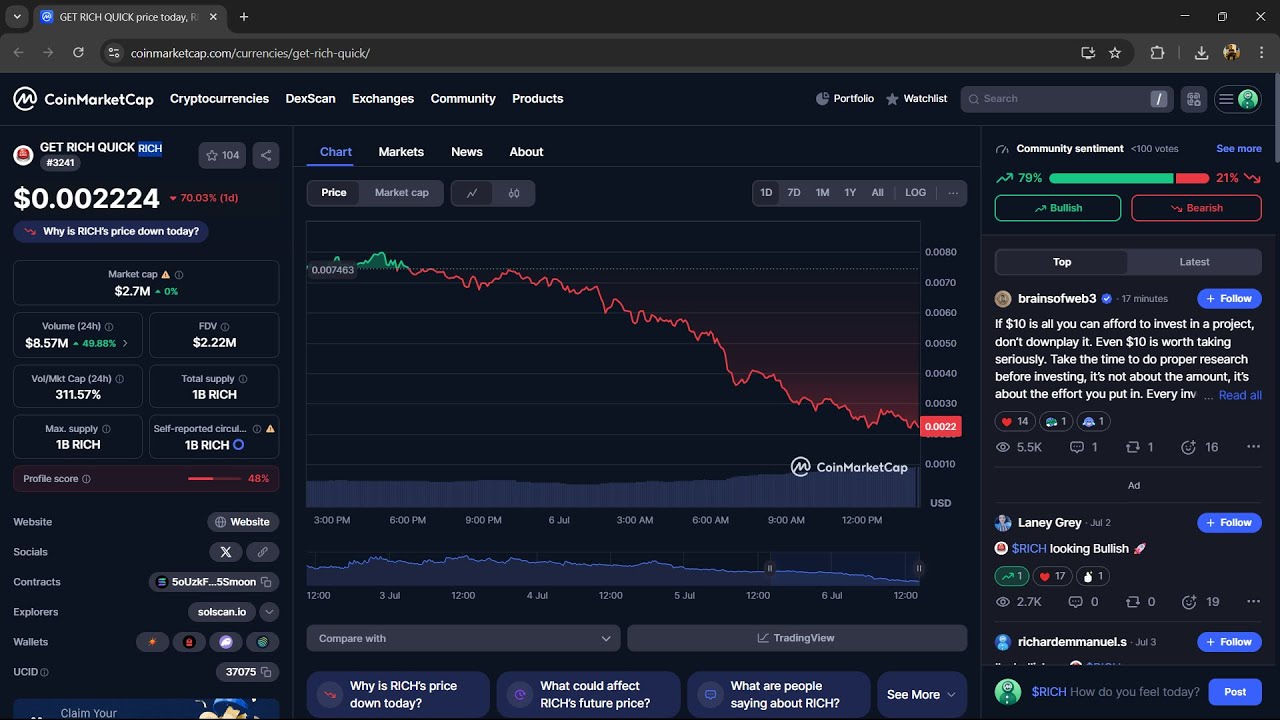Screen dimensions: 1280x720
Task: Select the Market cap chart toggle
Action: pos(402,193)
